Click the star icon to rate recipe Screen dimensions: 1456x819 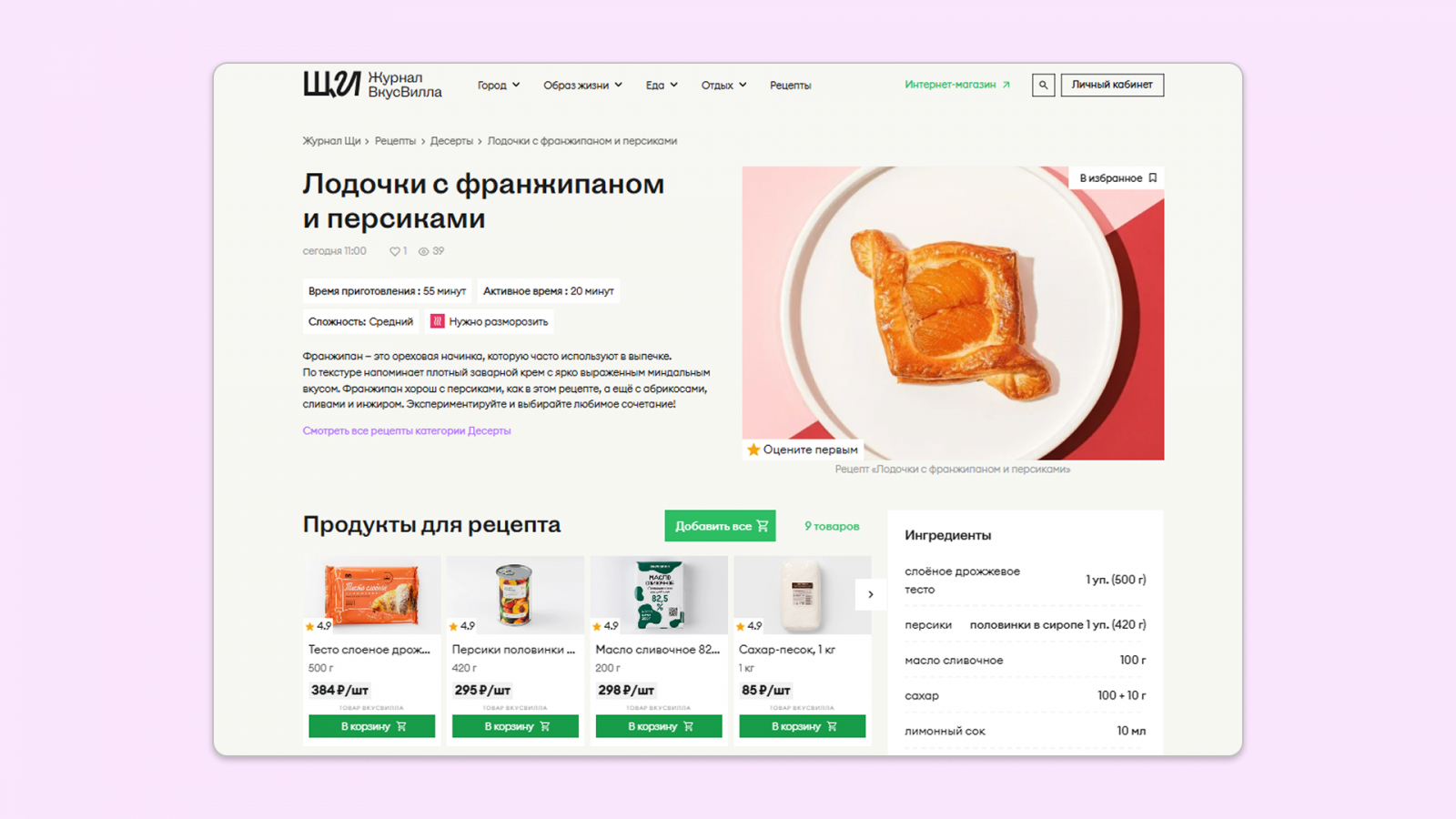click(753, 450)
